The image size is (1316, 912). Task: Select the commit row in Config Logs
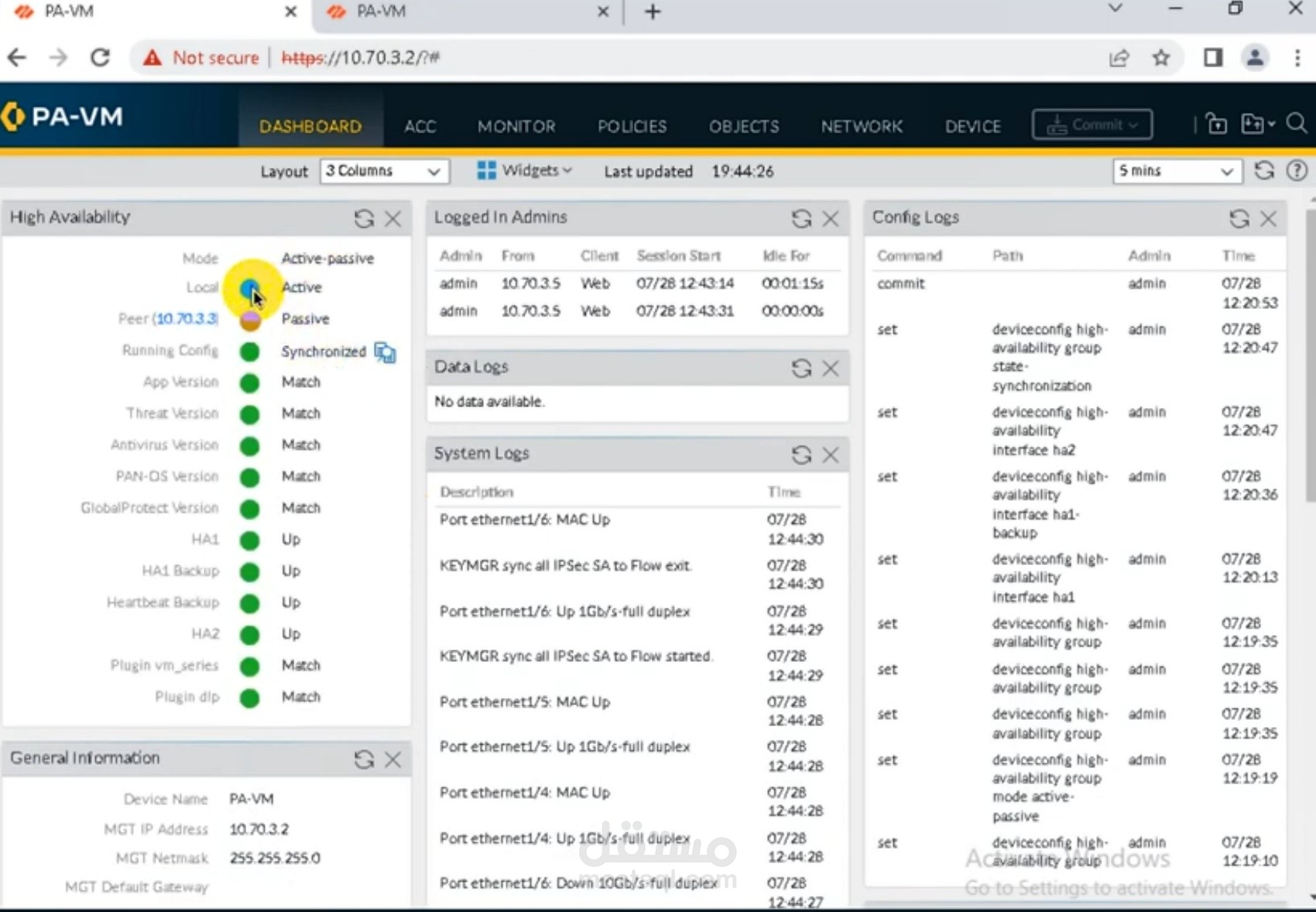point(1076,293)
